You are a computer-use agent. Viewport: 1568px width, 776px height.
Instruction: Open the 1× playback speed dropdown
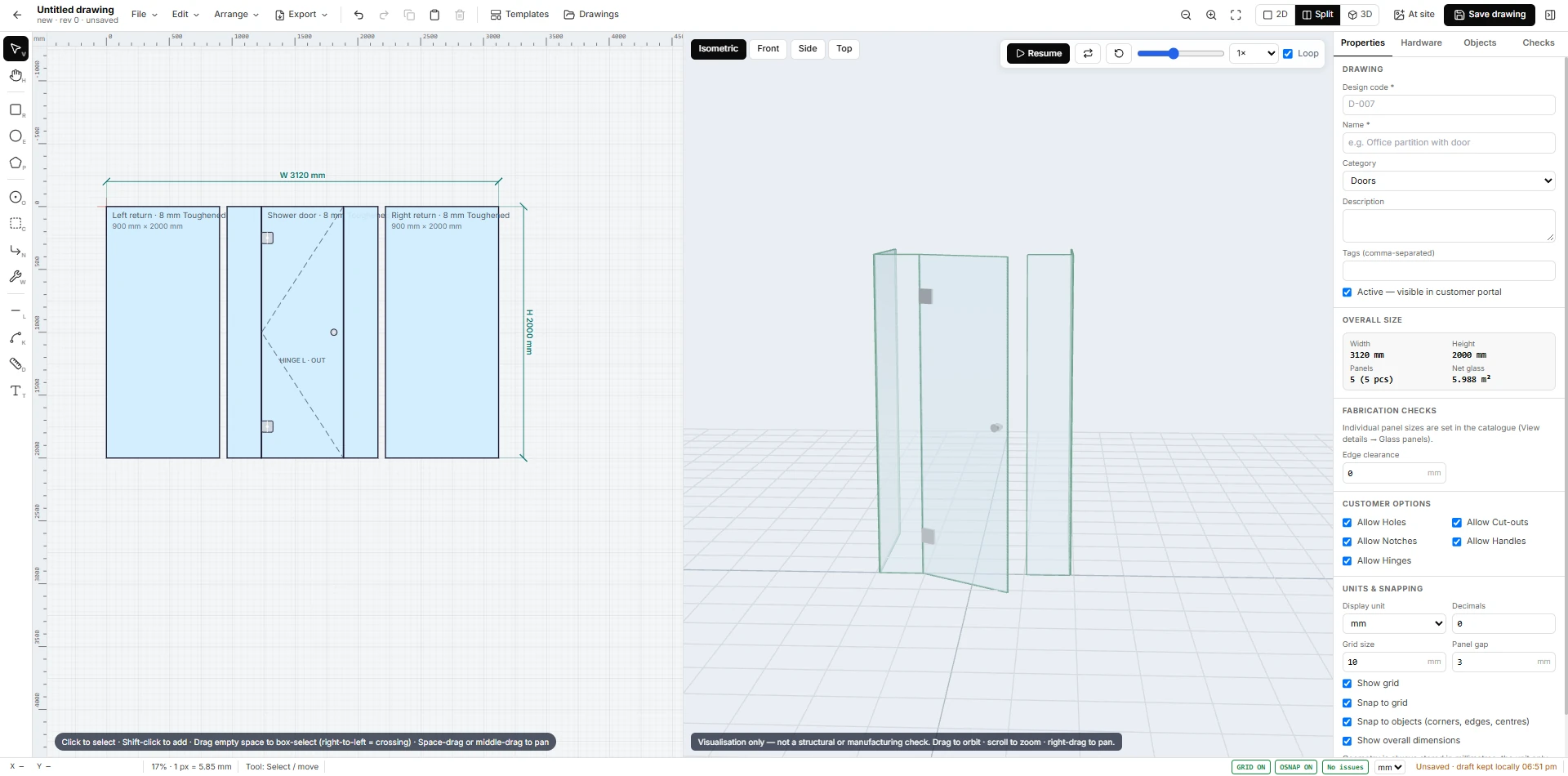tap(1254, 53)
